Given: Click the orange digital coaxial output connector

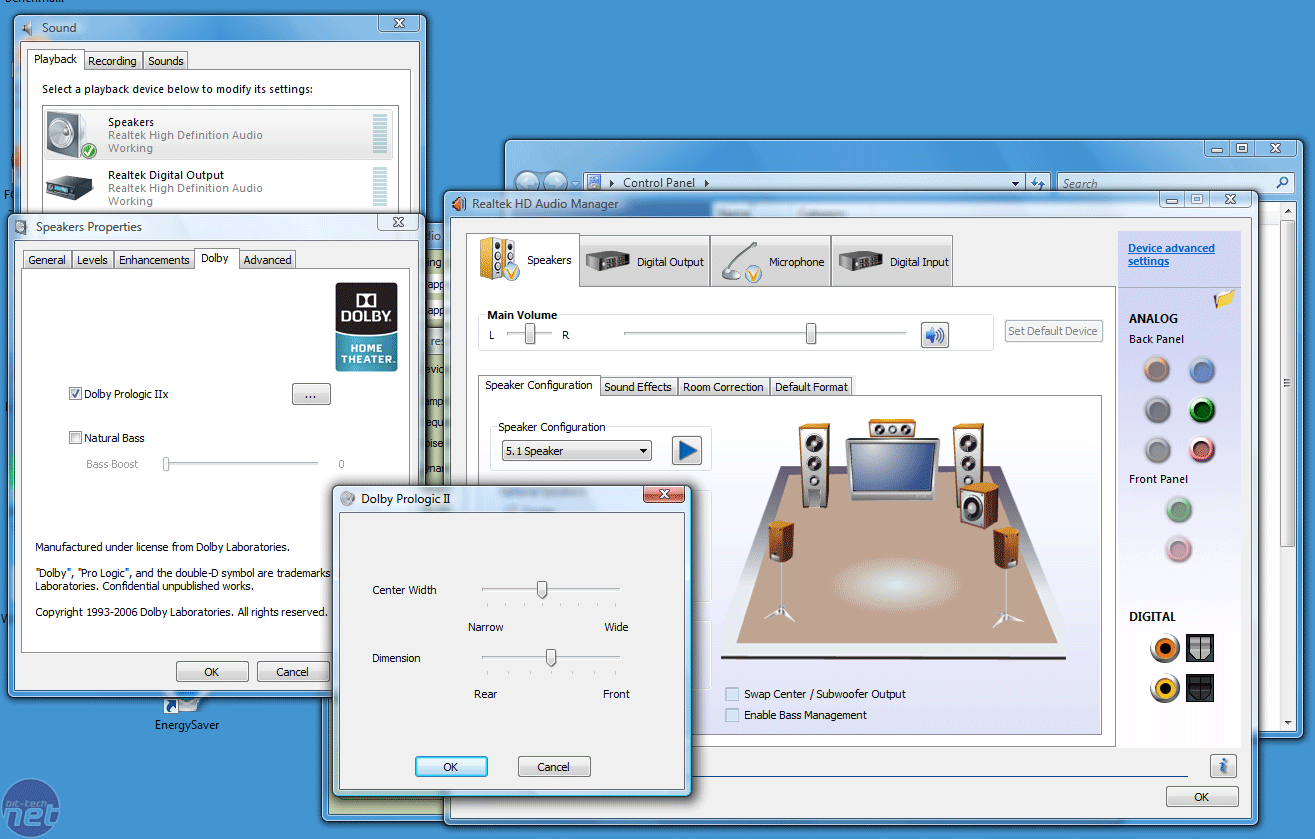Looking at the screenshot, I should (x=1164, y=649).
